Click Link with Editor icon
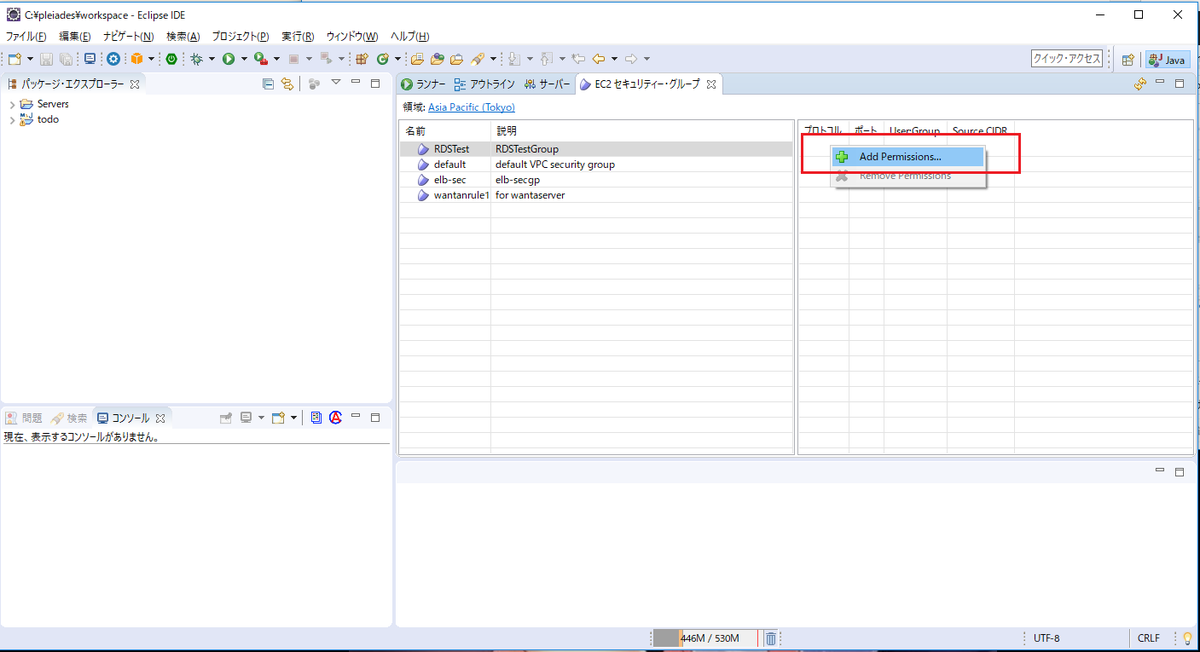The image size is (1200, 652). pyautogui.click(x=287, y=84)
